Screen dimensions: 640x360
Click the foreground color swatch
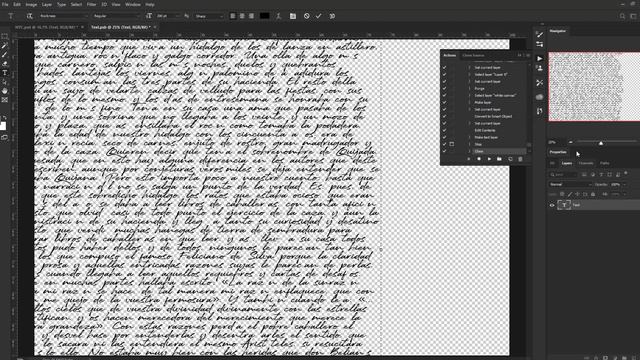click(3, 126)
